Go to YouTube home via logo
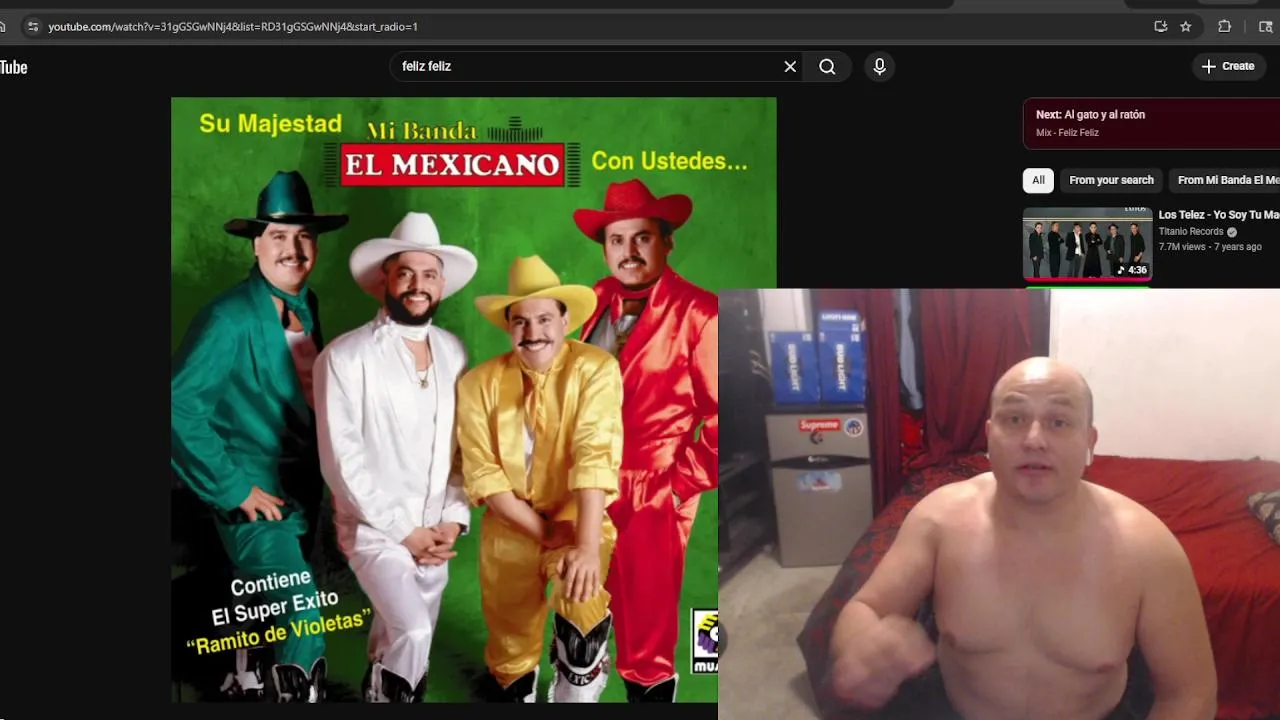The image size is (1280, 720). point(13,67)
